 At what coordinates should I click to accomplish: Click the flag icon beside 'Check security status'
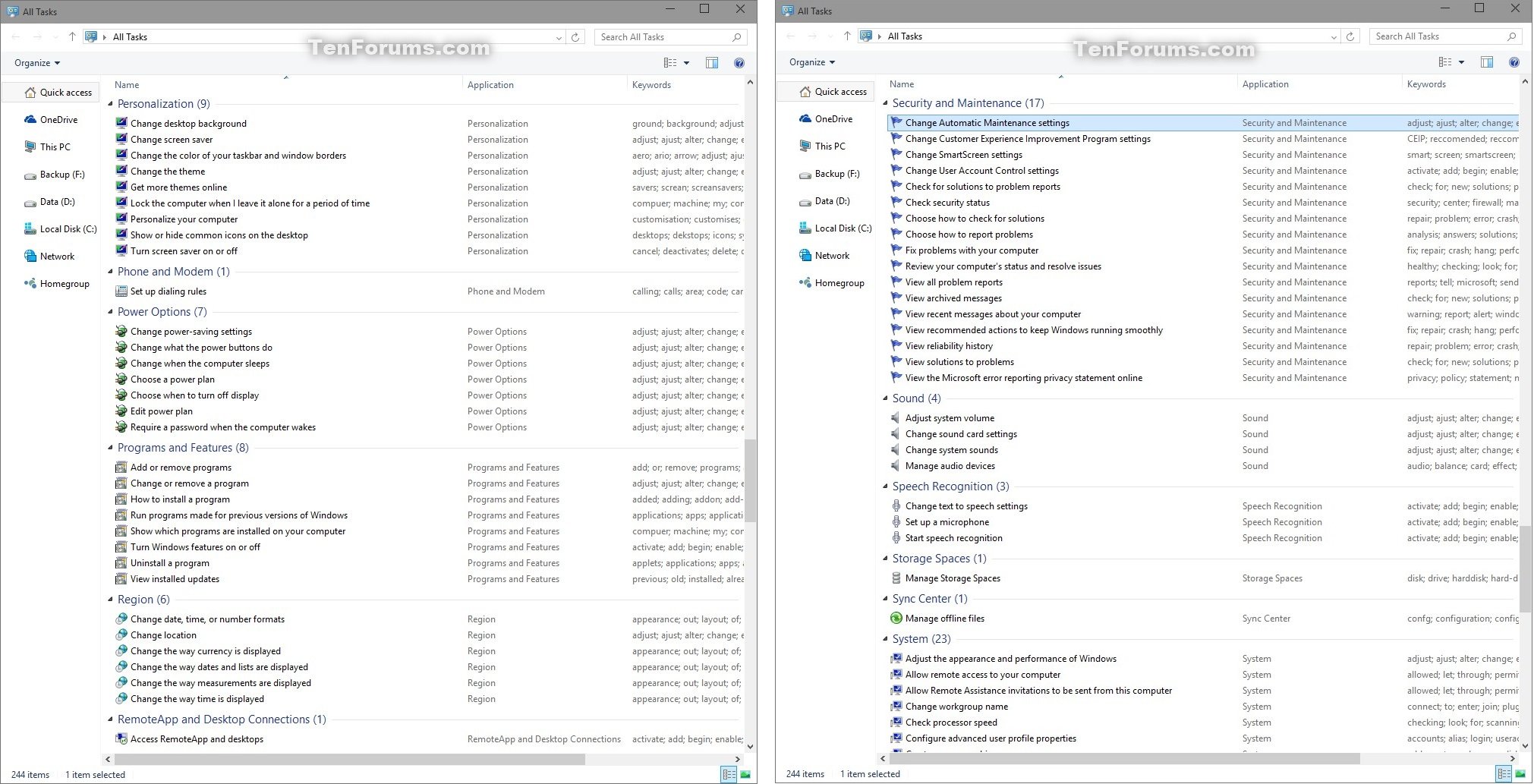click(896, 202)
